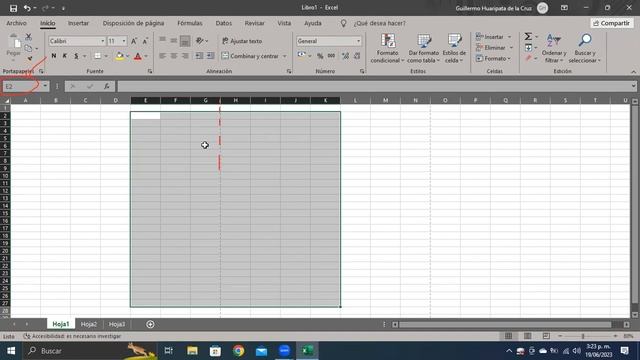Toggle underline formatting S
Screen dimensions: 640x360
pos(76,56)
